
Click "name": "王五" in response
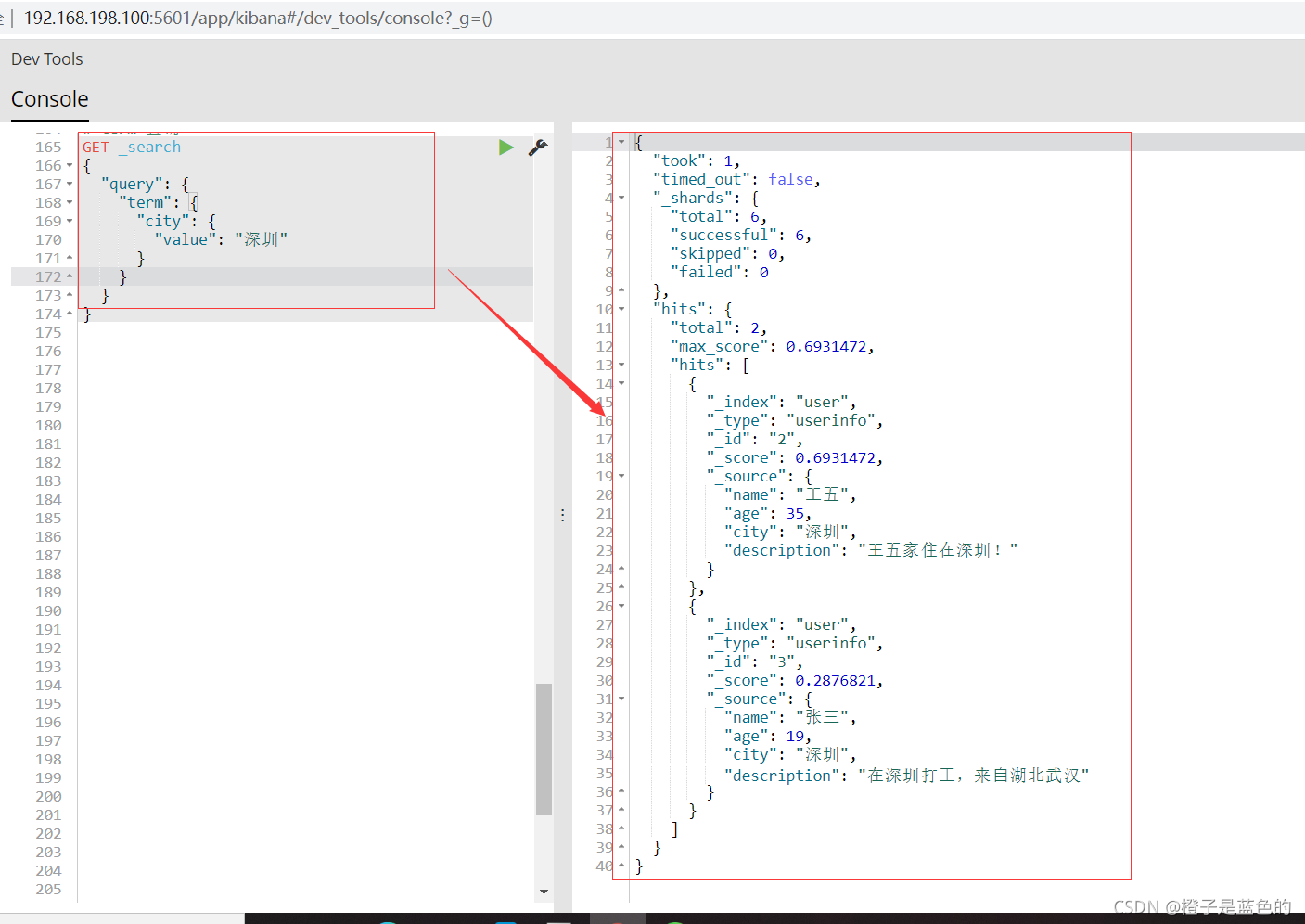pos(790,494)
